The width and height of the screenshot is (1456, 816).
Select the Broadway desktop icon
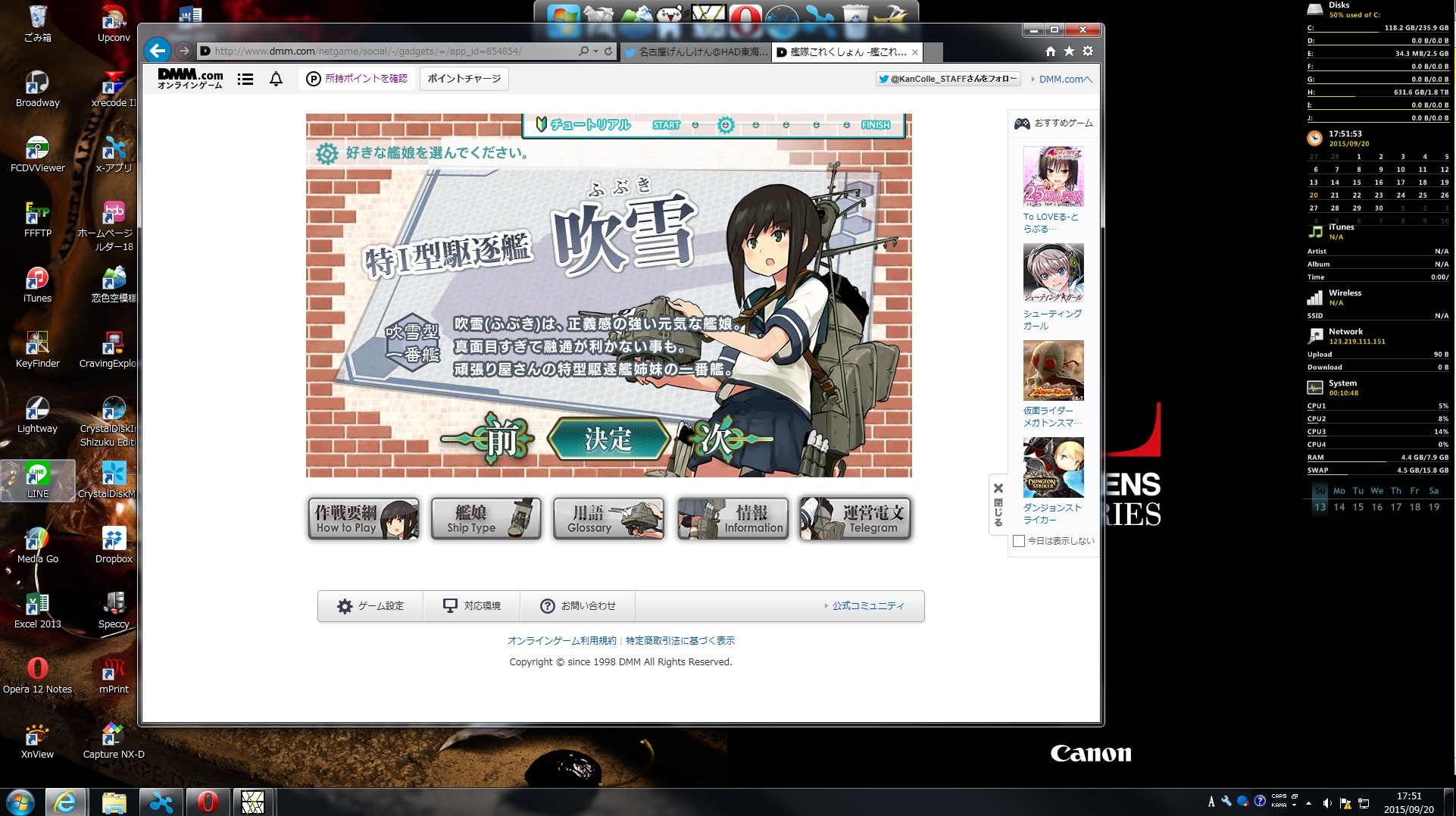tap(37, 89)
